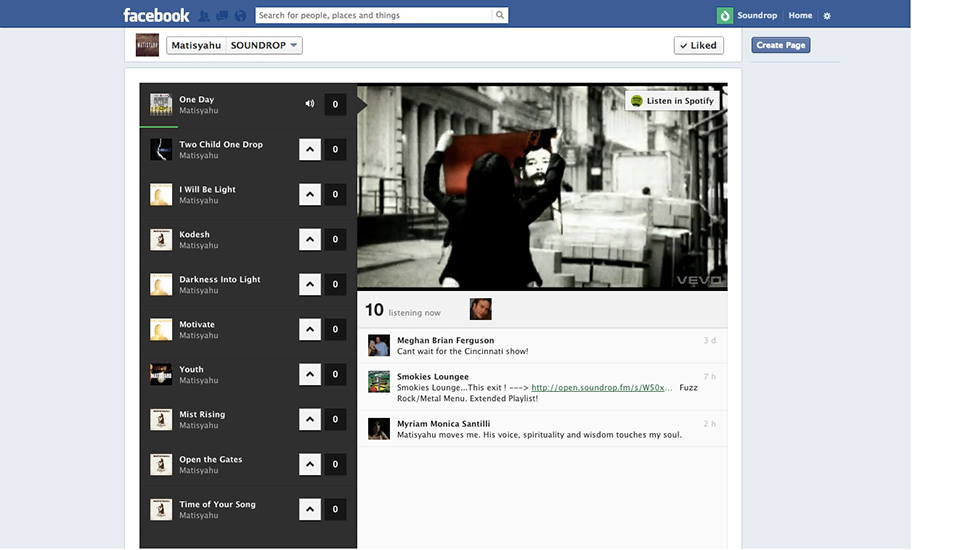Open Facebook notifications globe icon
Image resolution: width=960 pixels, height=550 pixels.
click(x=241, y=16)
